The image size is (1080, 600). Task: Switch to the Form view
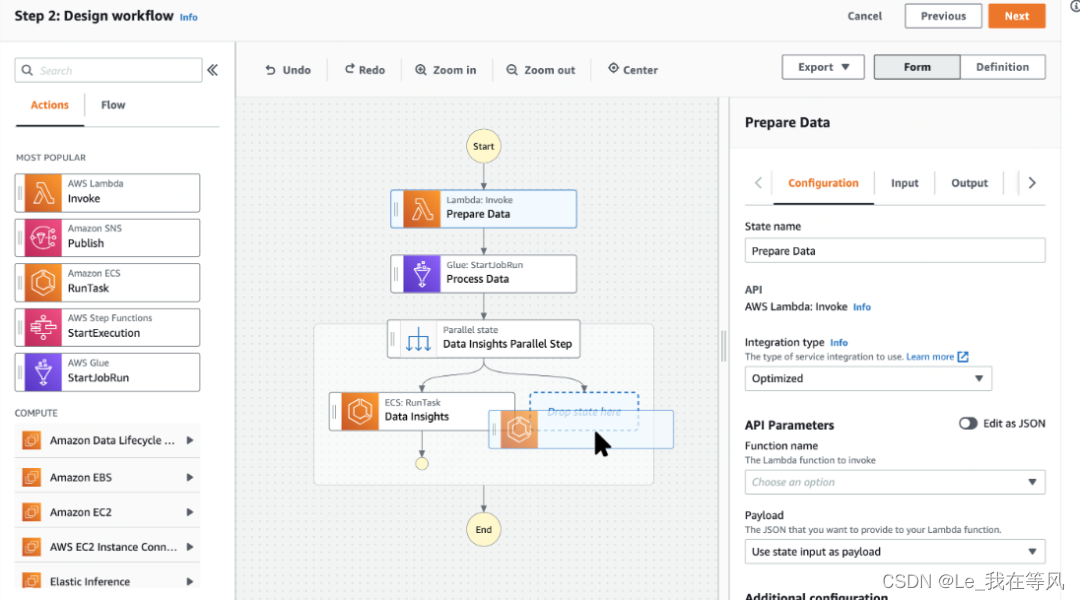(x=917, y=67)
